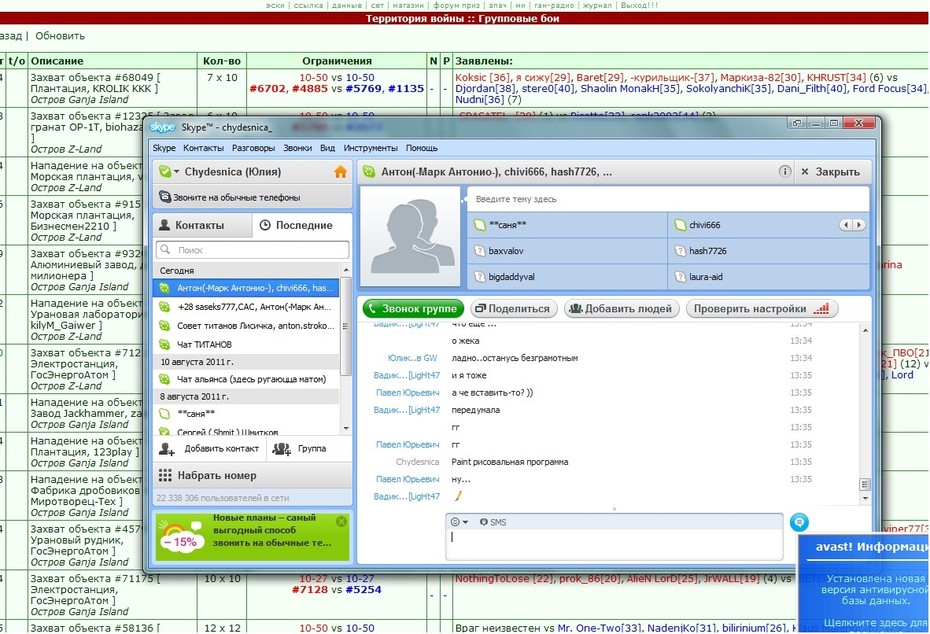930x634 pixels.
Task: Close the green -15% advertisement banner
Action: (x=341, y=521)
